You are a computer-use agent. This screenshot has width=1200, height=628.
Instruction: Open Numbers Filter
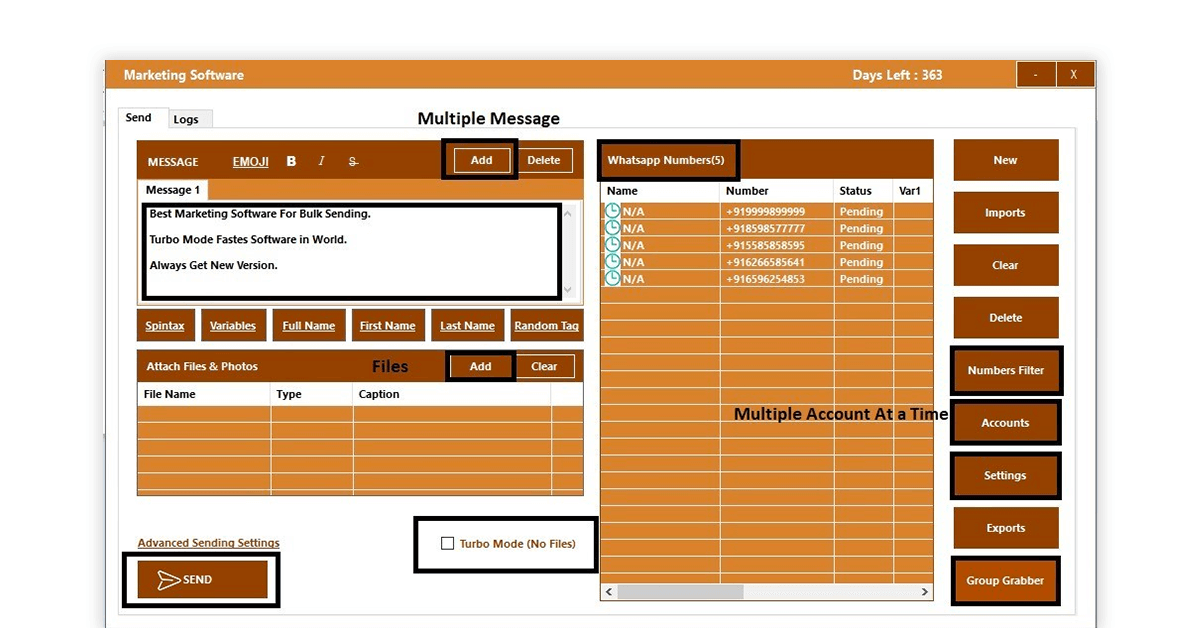point(1005,370)
